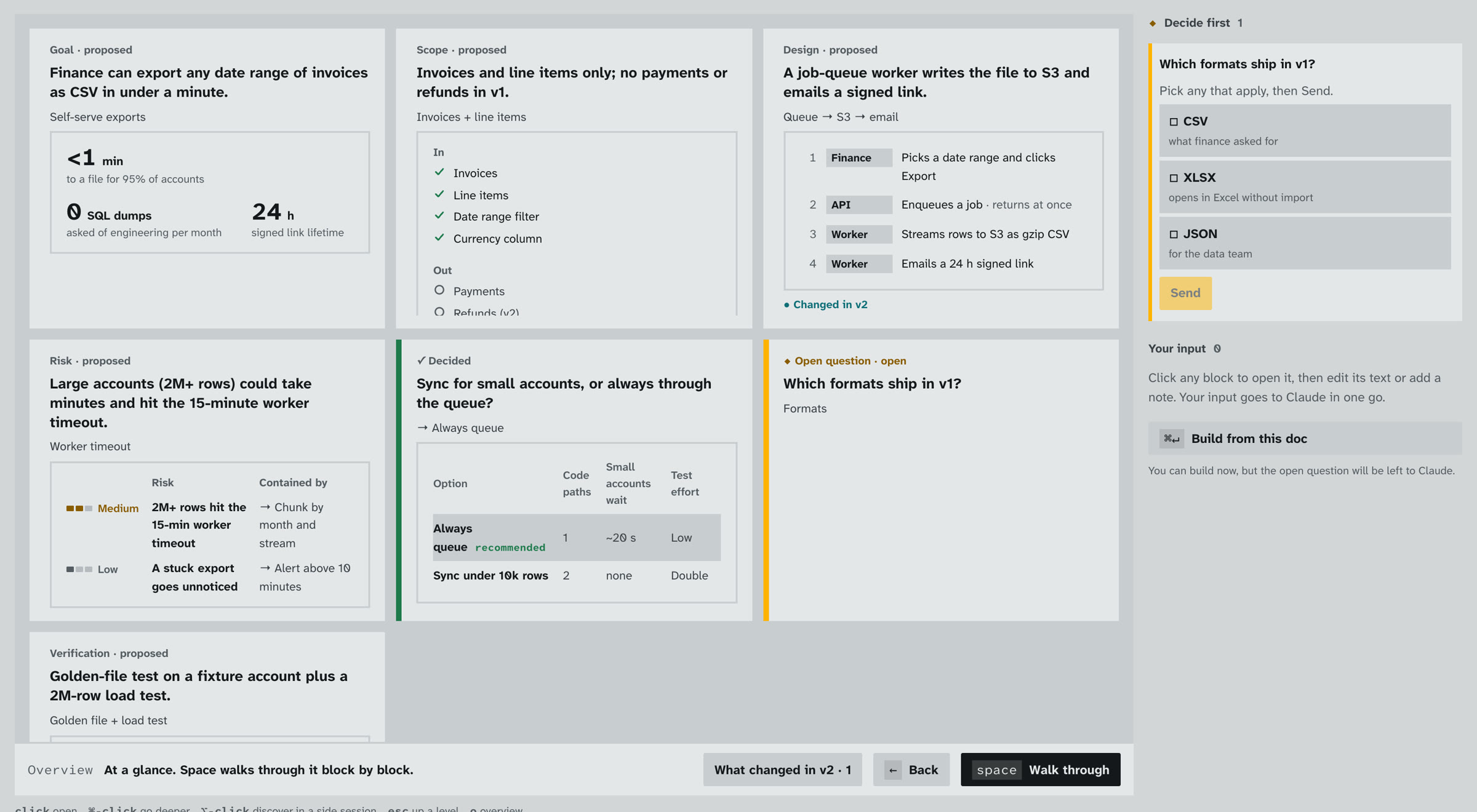Viewport: 1477px width, 812px height.
Task: Select the Always queue recommended row
Action: coord(576,537)
